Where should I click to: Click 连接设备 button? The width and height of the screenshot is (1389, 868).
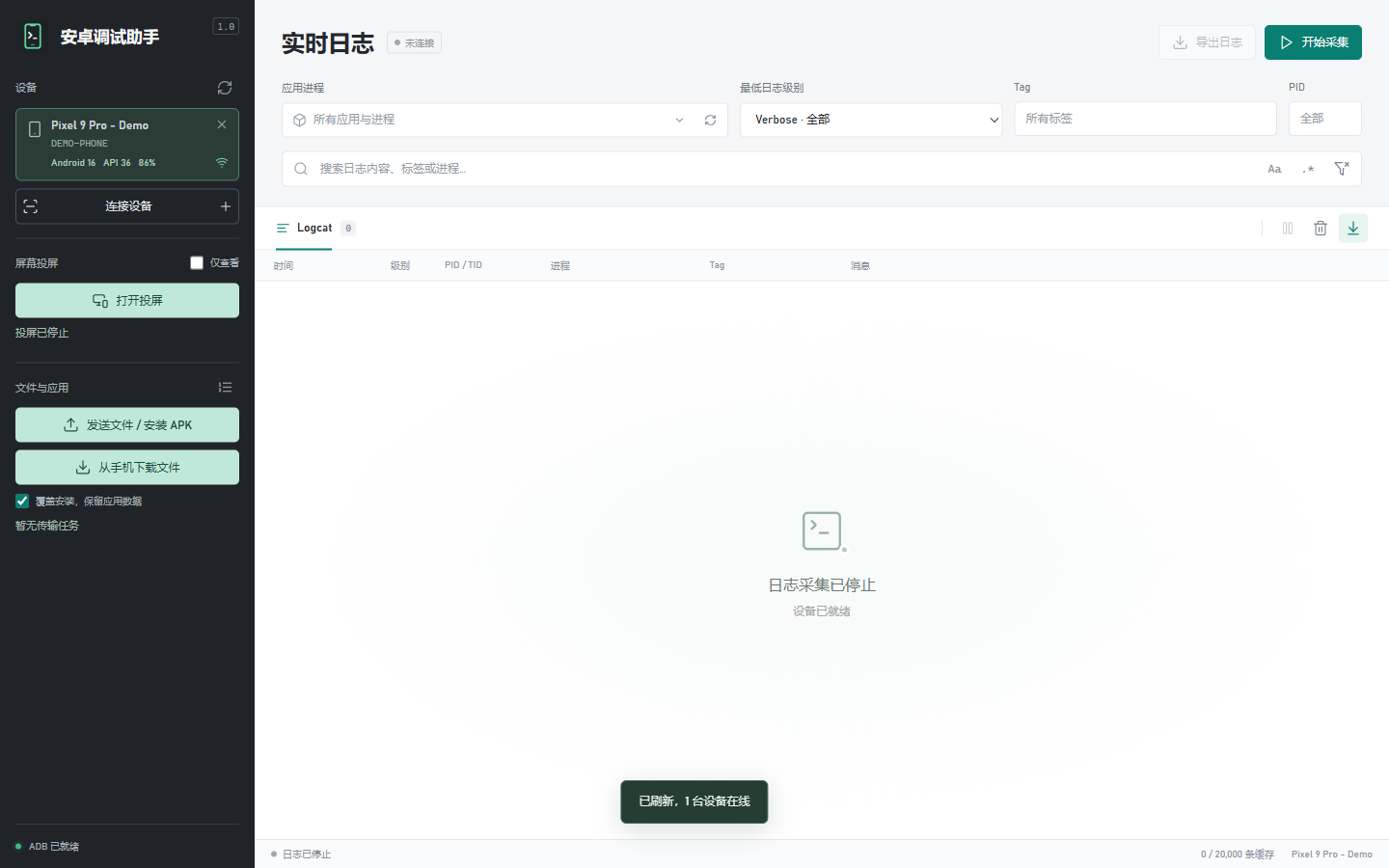click(127, 206)
